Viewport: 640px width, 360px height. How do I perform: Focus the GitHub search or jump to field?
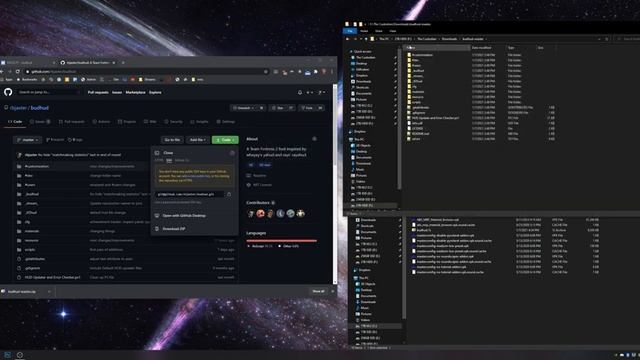tap(49, 92)
